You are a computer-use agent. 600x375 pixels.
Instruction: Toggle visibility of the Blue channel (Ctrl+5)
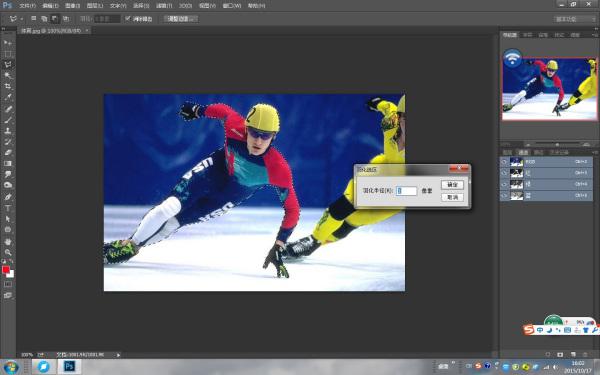504,196
